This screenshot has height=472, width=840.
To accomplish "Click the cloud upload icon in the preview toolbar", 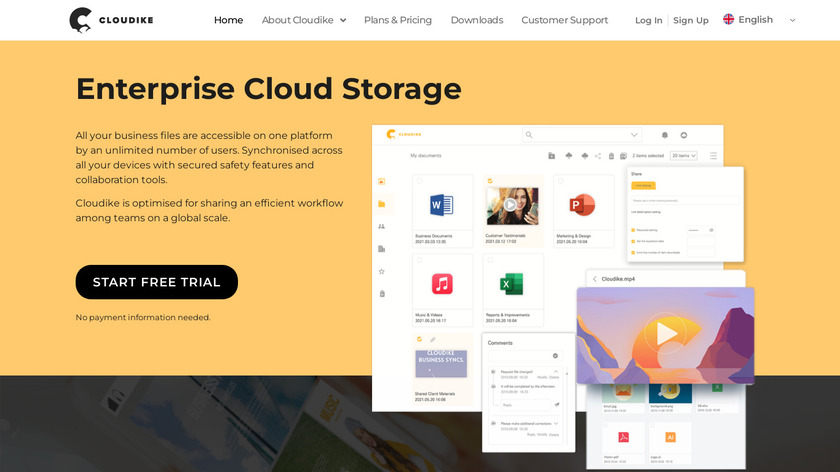I will 568,156.
